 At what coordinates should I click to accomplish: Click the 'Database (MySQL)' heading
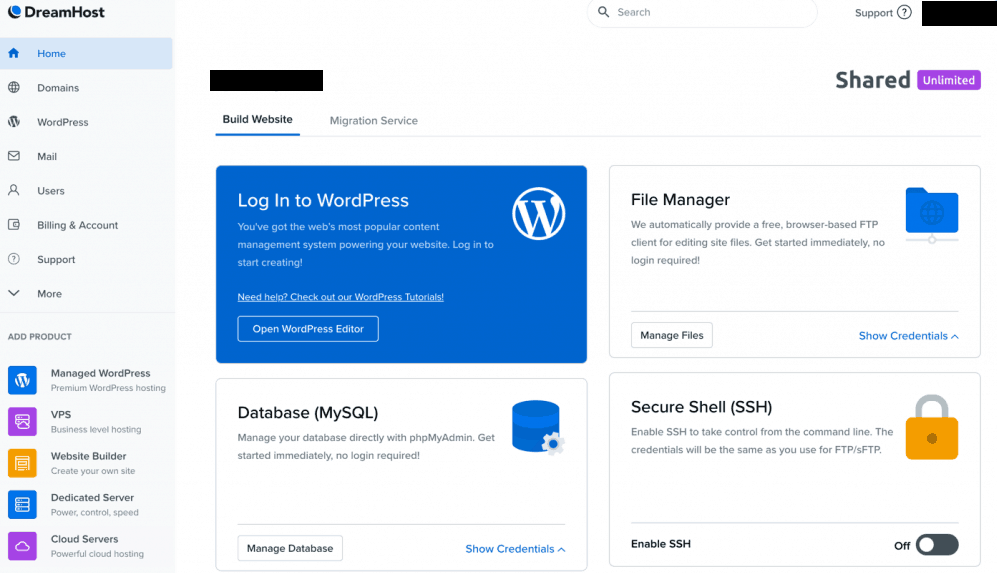coord(308,413)
